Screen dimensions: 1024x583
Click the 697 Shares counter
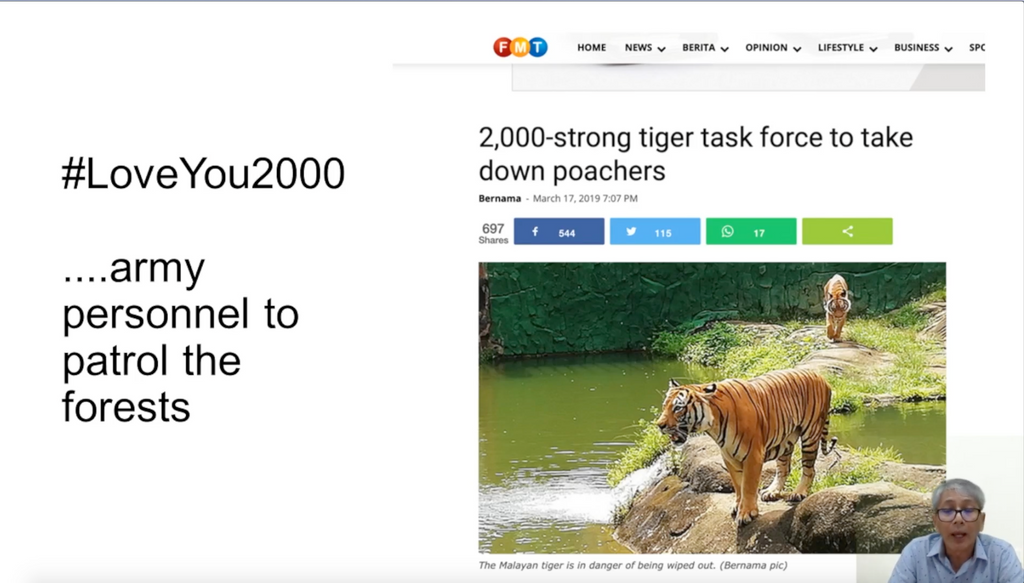[493, 233]
